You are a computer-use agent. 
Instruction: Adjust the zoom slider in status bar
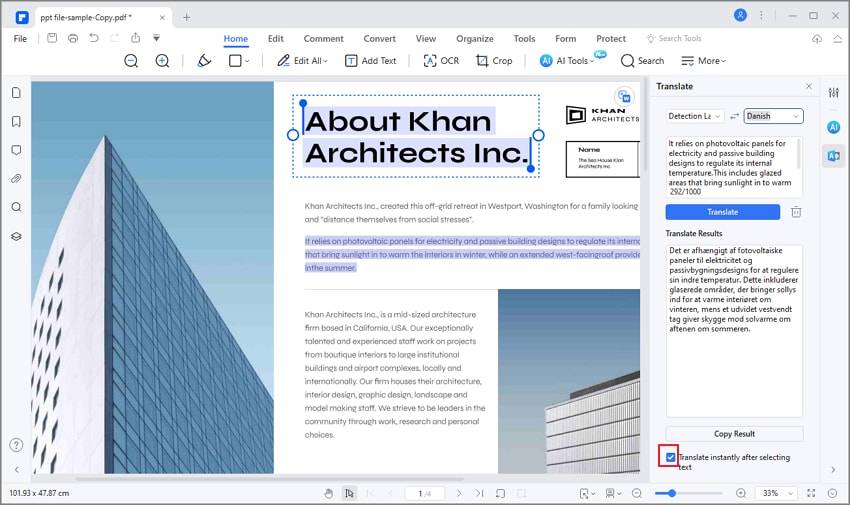click(x=688, y=493)
